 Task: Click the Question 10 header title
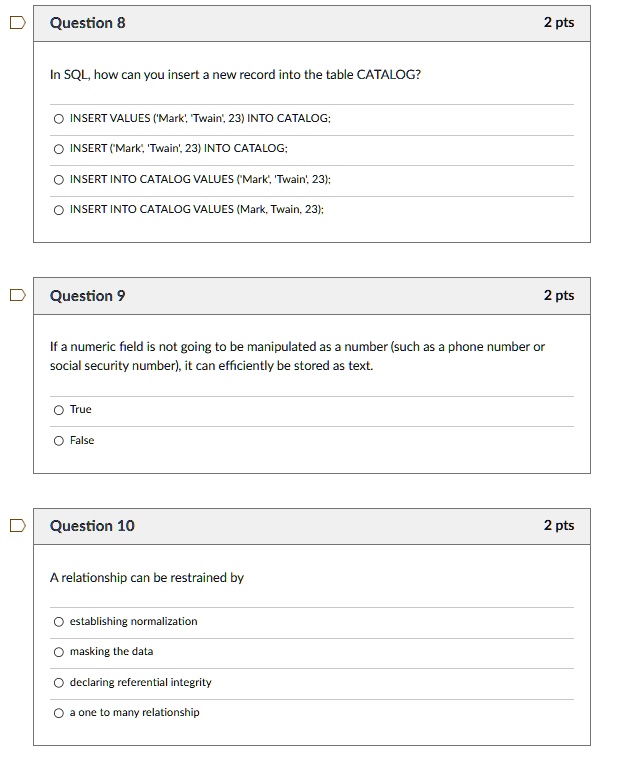click(92, 526)
